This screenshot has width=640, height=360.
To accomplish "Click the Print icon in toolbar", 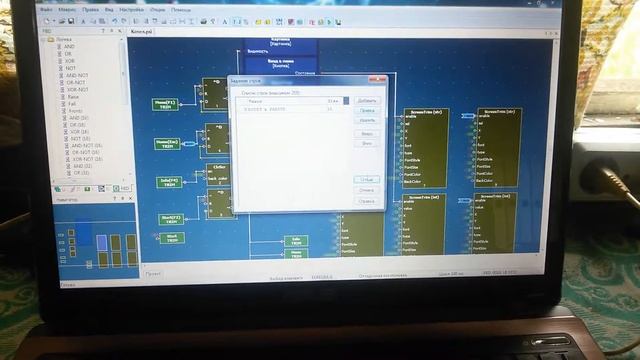I will coord(203,22).
